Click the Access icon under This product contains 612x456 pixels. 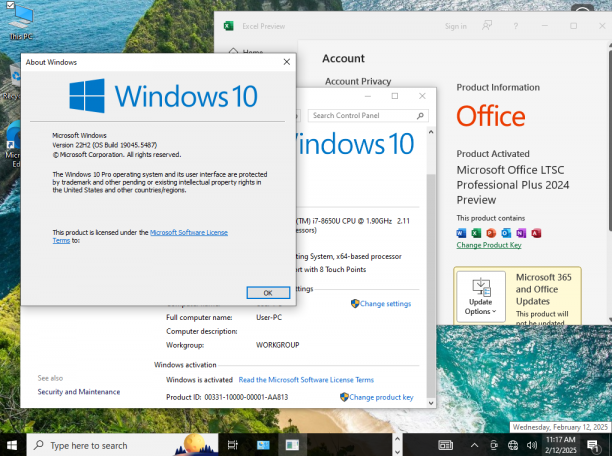point(536,233)
